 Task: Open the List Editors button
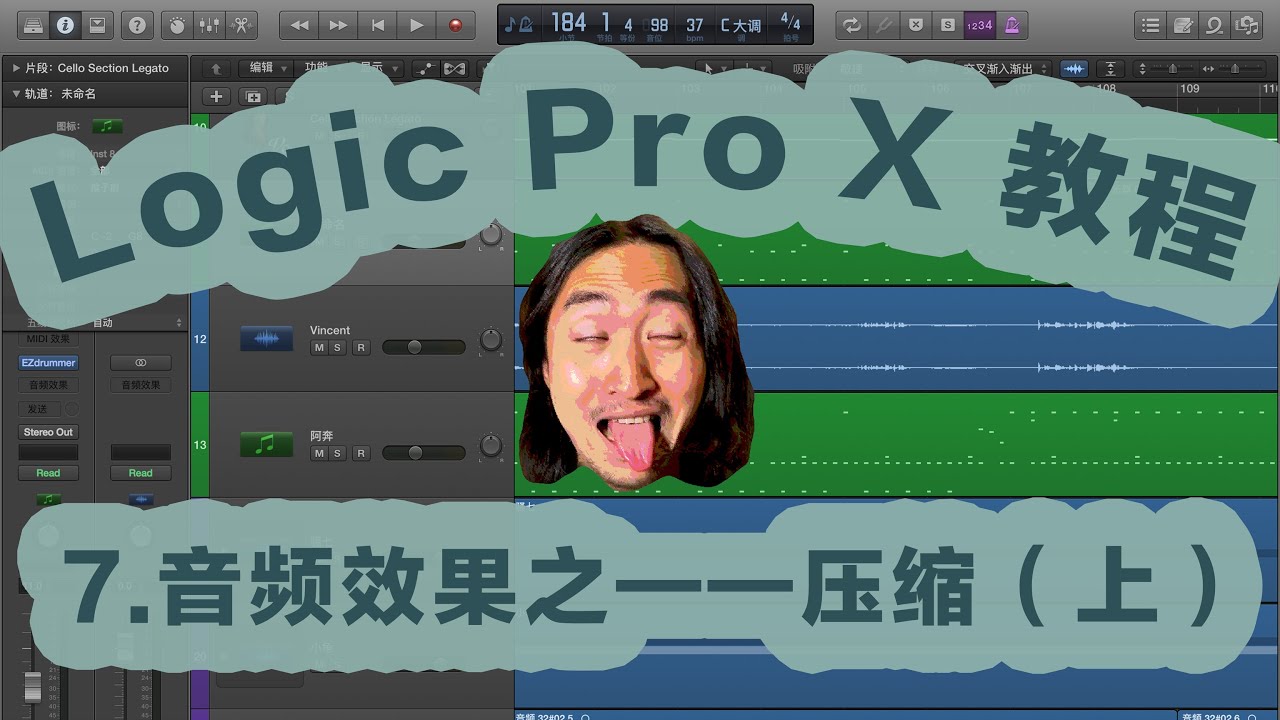[x=1152, y=25]
